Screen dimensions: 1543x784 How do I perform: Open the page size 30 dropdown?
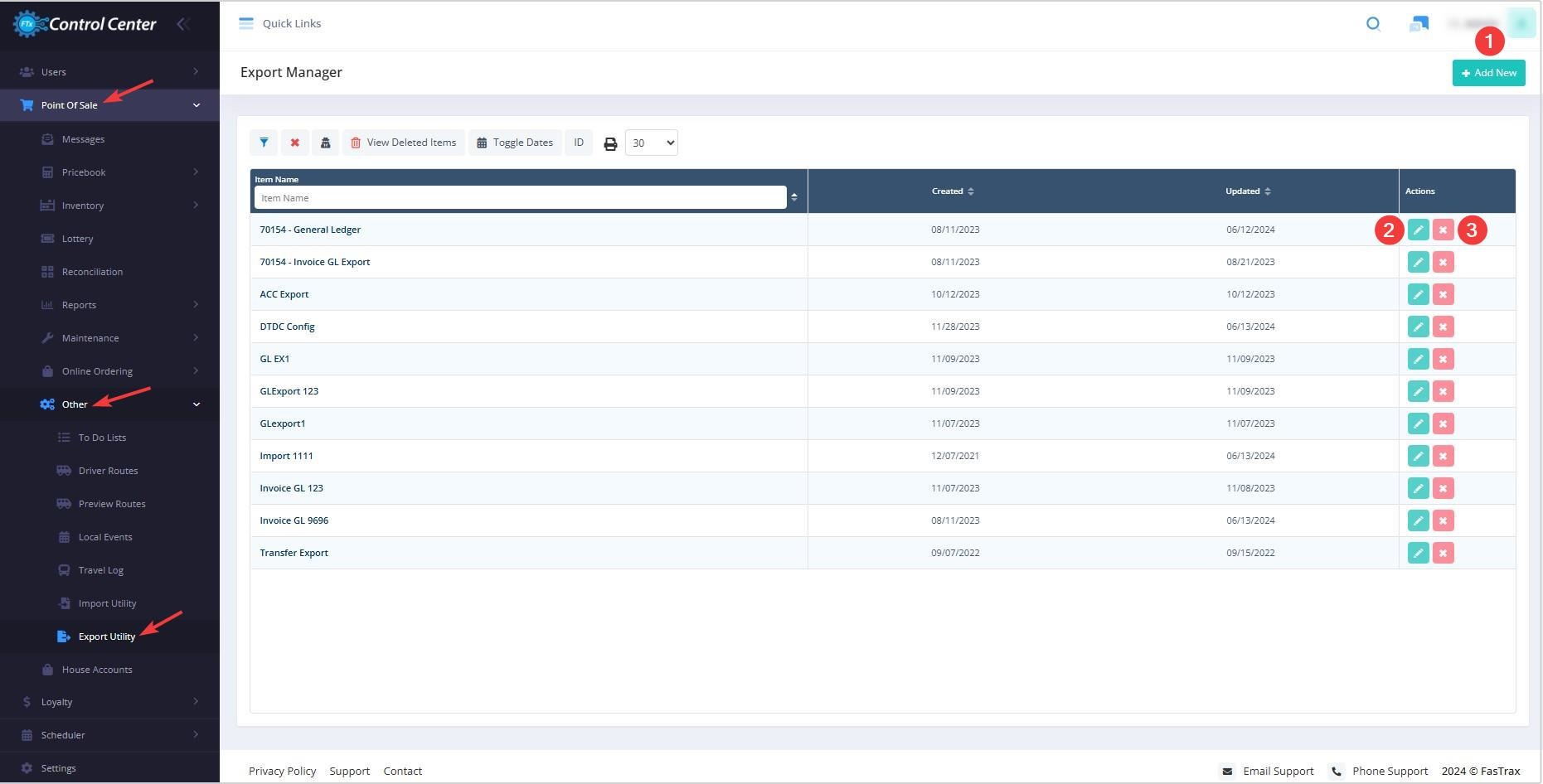(651, 143)
